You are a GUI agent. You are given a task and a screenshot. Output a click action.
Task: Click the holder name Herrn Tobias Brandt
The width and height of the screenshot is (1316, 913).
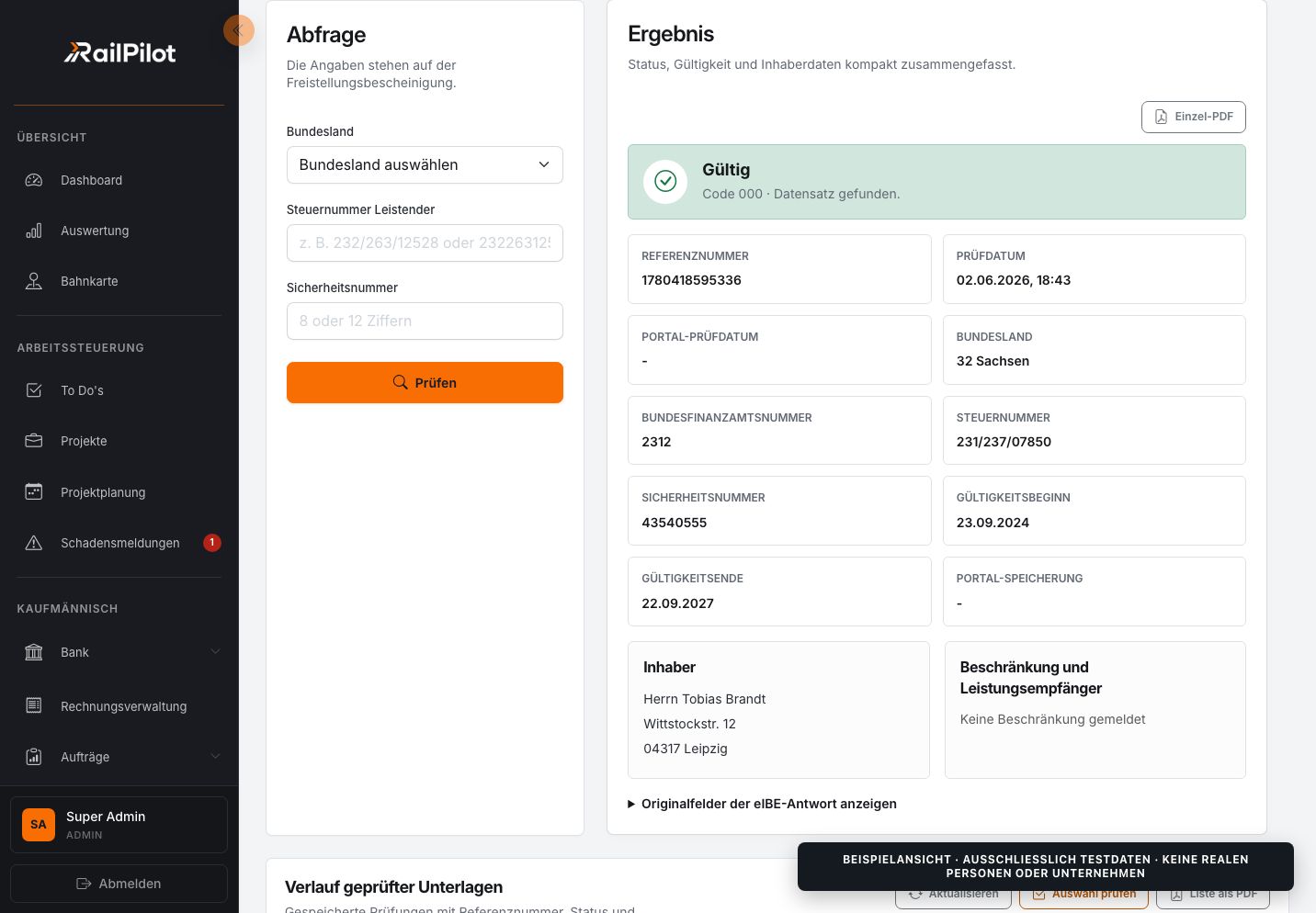click(x=704, y=699)
